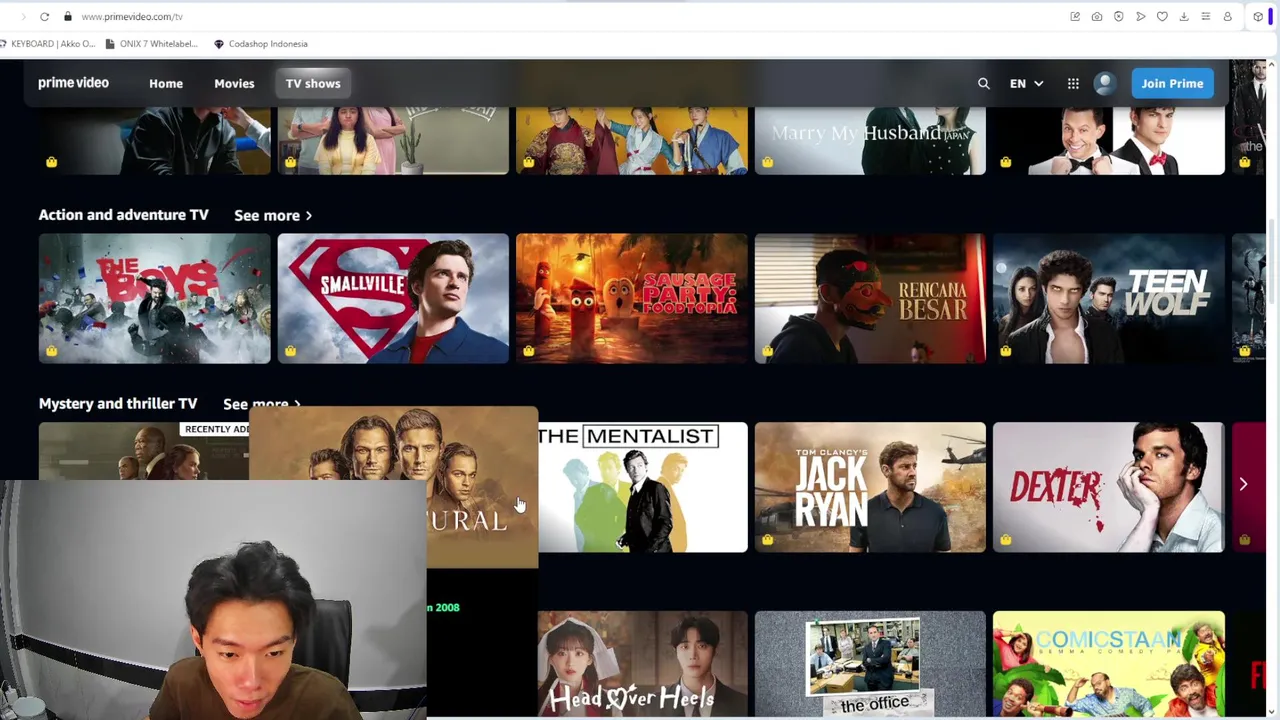The image size is (1280, 720).
Task: Open the KEYBOARD | Akko bookmark
Action: pyautogui.click(x=48, y=44)
